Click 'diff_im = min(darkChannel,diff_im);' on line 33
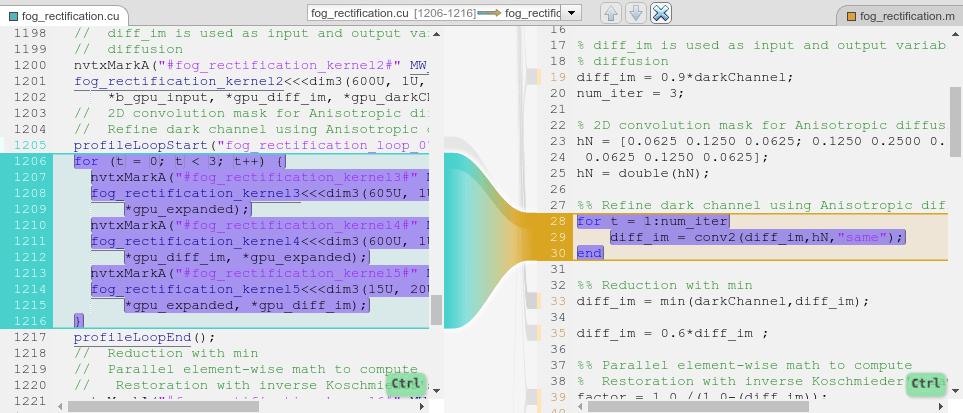Image resolution: width=963 pixels, height=413 pixels. coord(723,301)
